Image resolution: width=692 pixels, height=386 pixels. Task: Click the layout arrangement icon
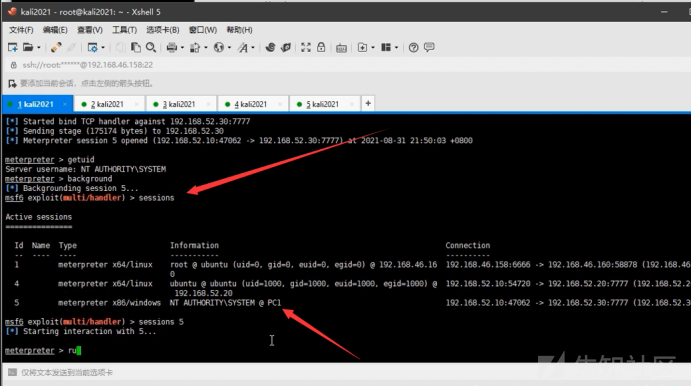tap(386, 47)
